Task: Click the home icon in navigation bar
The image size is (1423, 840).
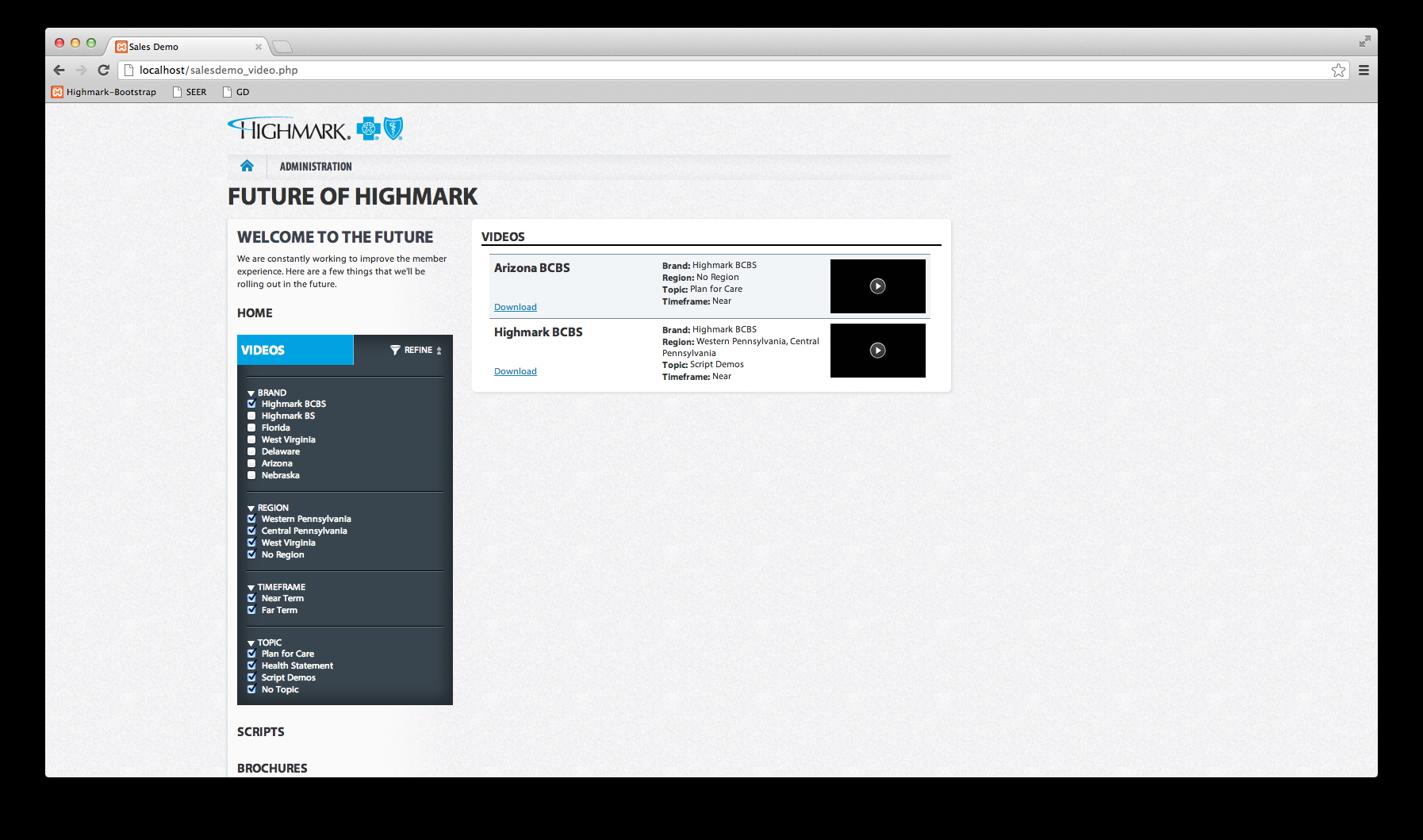Action: 247,166
